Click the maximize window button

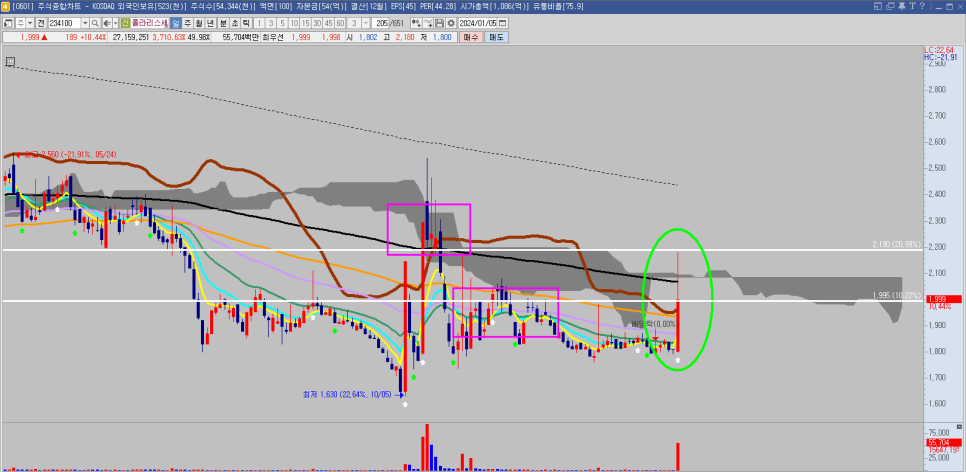tap(948, 6)
